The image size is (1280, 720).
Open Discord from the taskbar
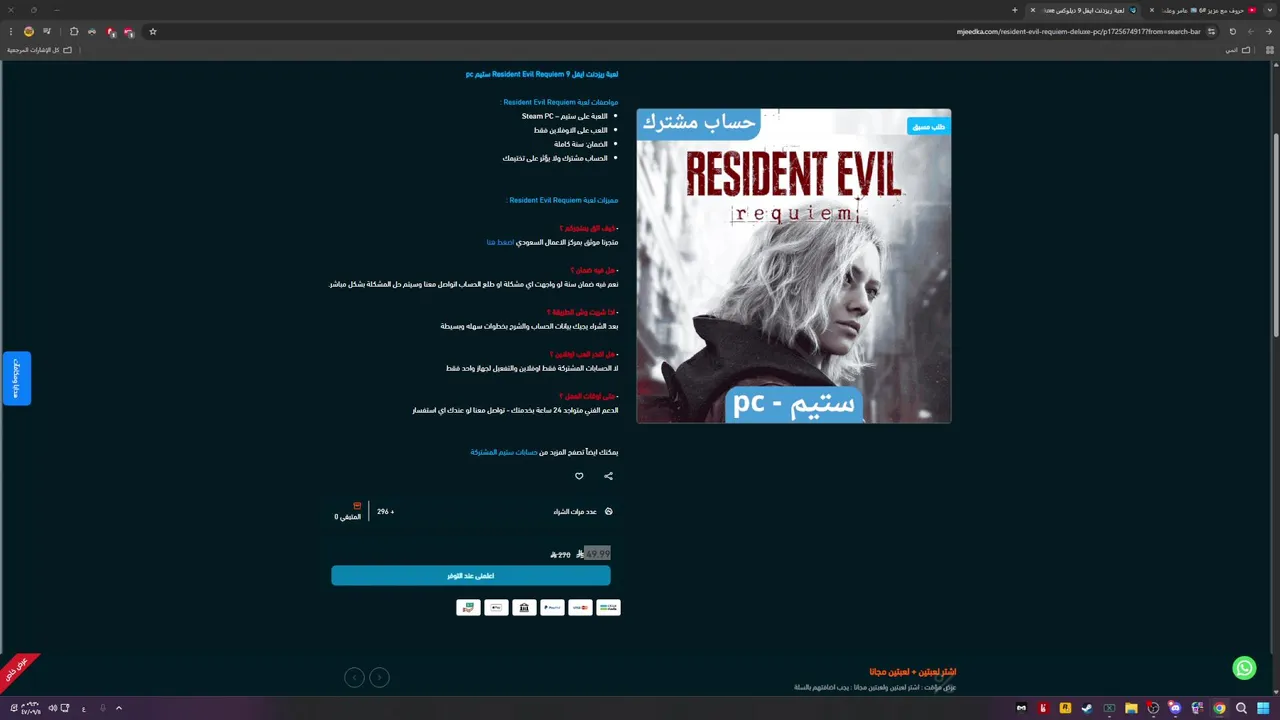(1175, 708)
